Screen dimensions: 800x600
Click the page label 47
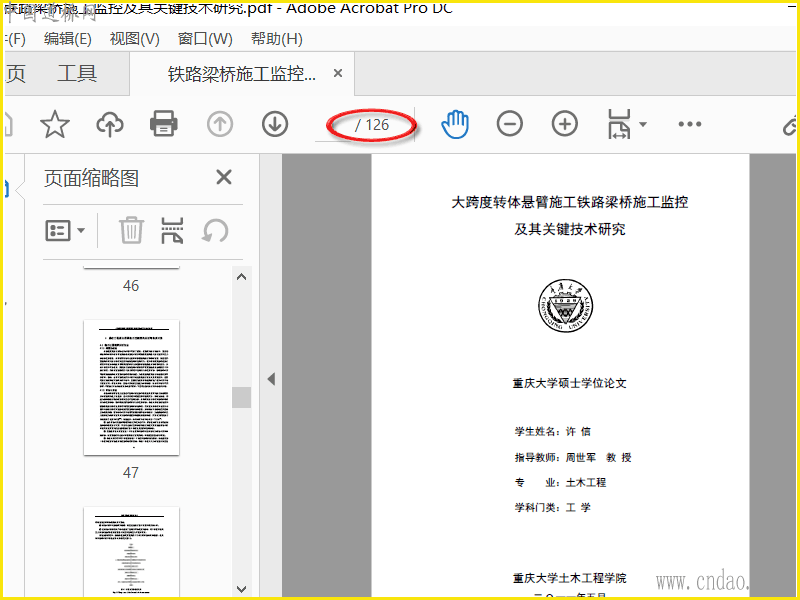point(131,472)
